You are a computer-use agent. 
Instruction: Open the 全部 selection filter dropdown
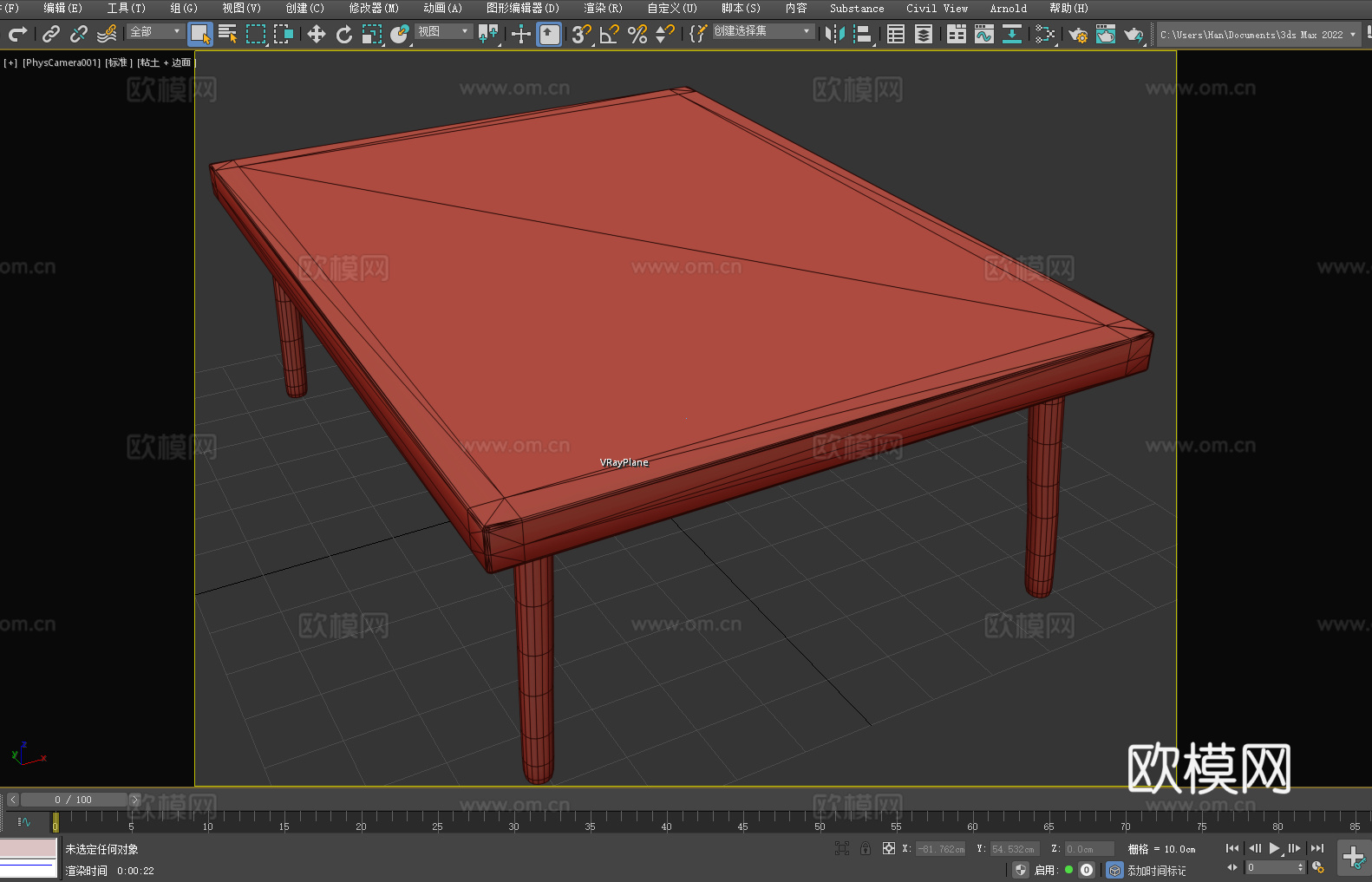click(155, 31)
